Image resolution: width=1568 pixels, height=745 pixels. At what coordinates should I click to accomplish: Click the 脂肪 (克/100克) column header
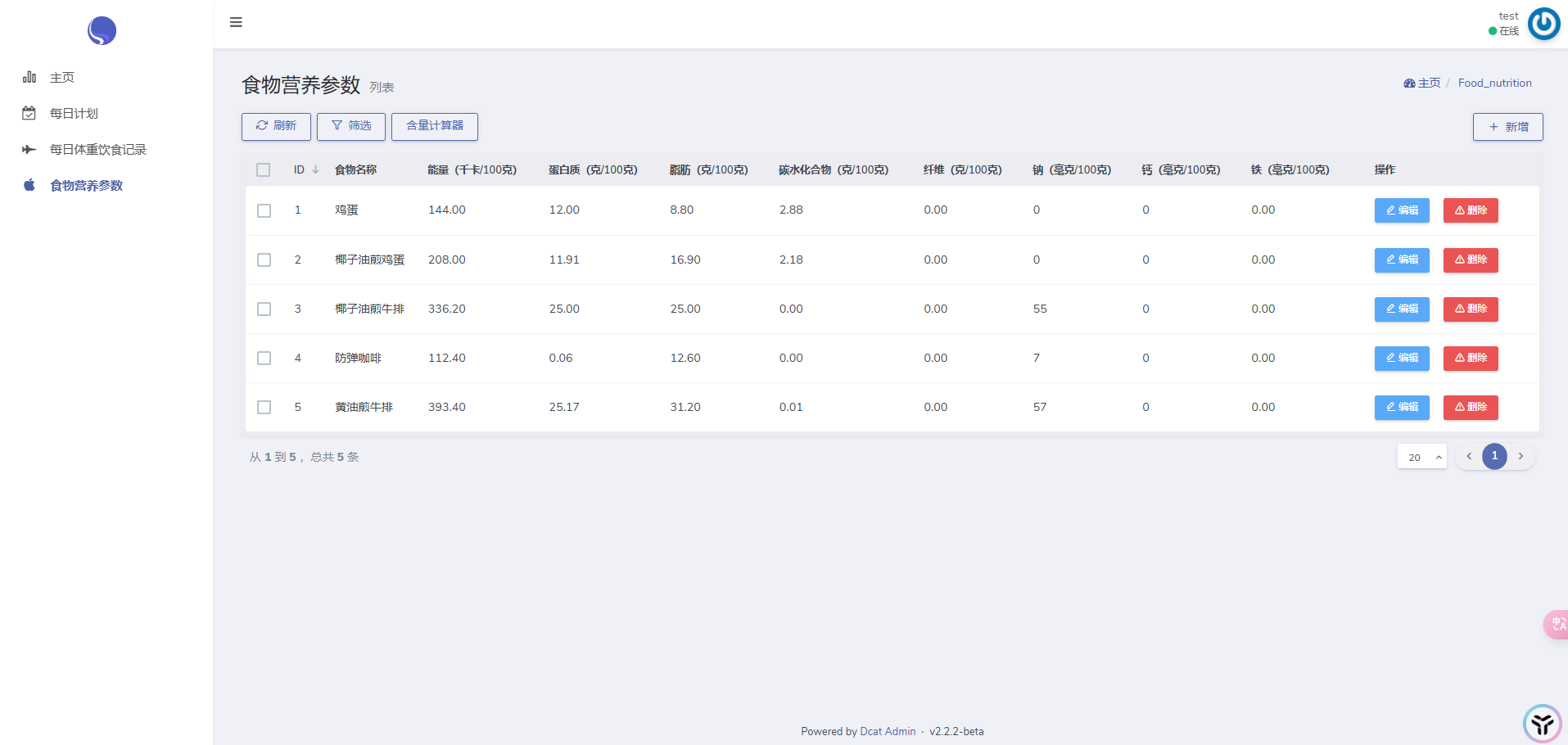708,169
